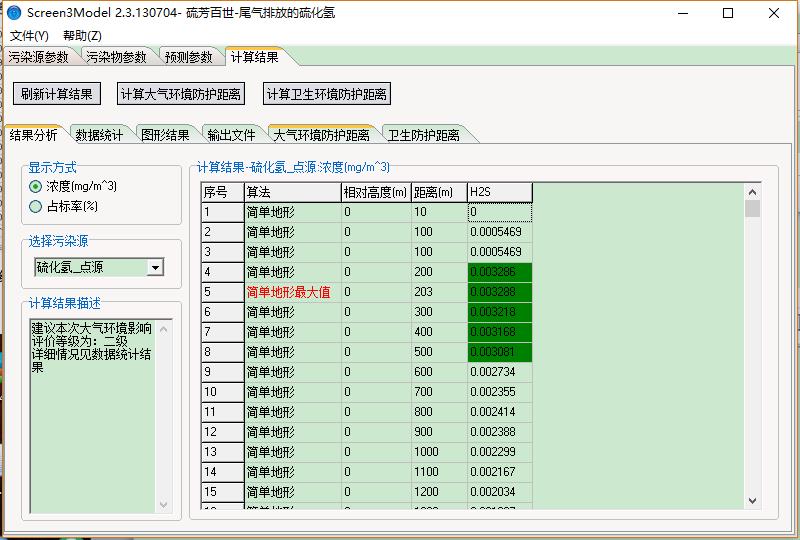800x540 pixels.
Task: Click the 0.002299 concentration cell
Action: pyautogui.click(x=500, y=452)
